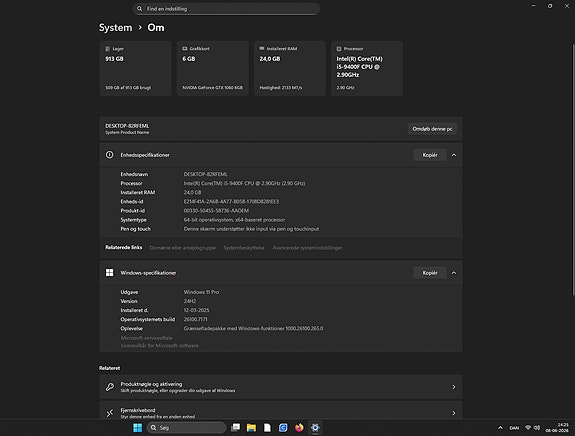
Task: Click the white document icon on taskbar
Action: (267, 428)
